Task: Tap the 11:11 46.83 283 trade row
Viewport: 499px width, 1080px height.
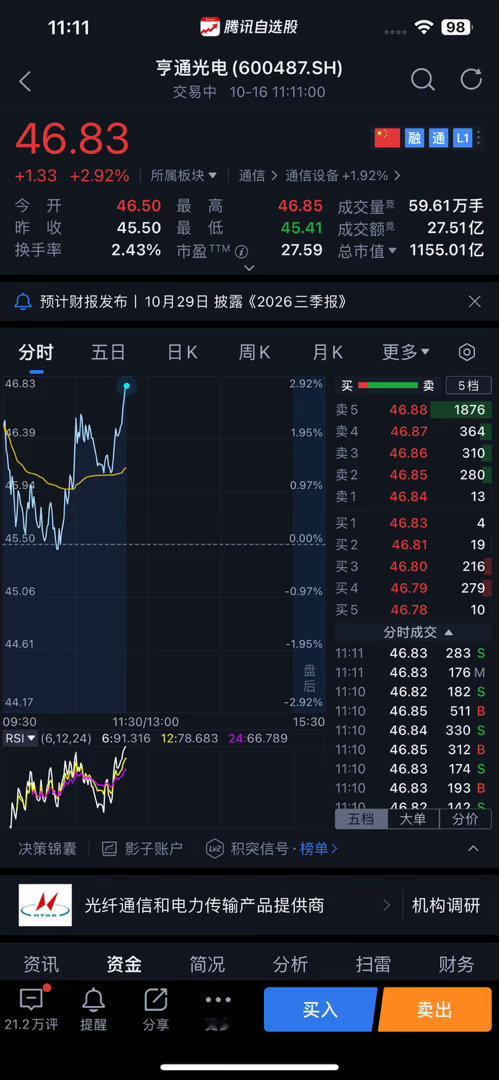Action: click(413, 653)
